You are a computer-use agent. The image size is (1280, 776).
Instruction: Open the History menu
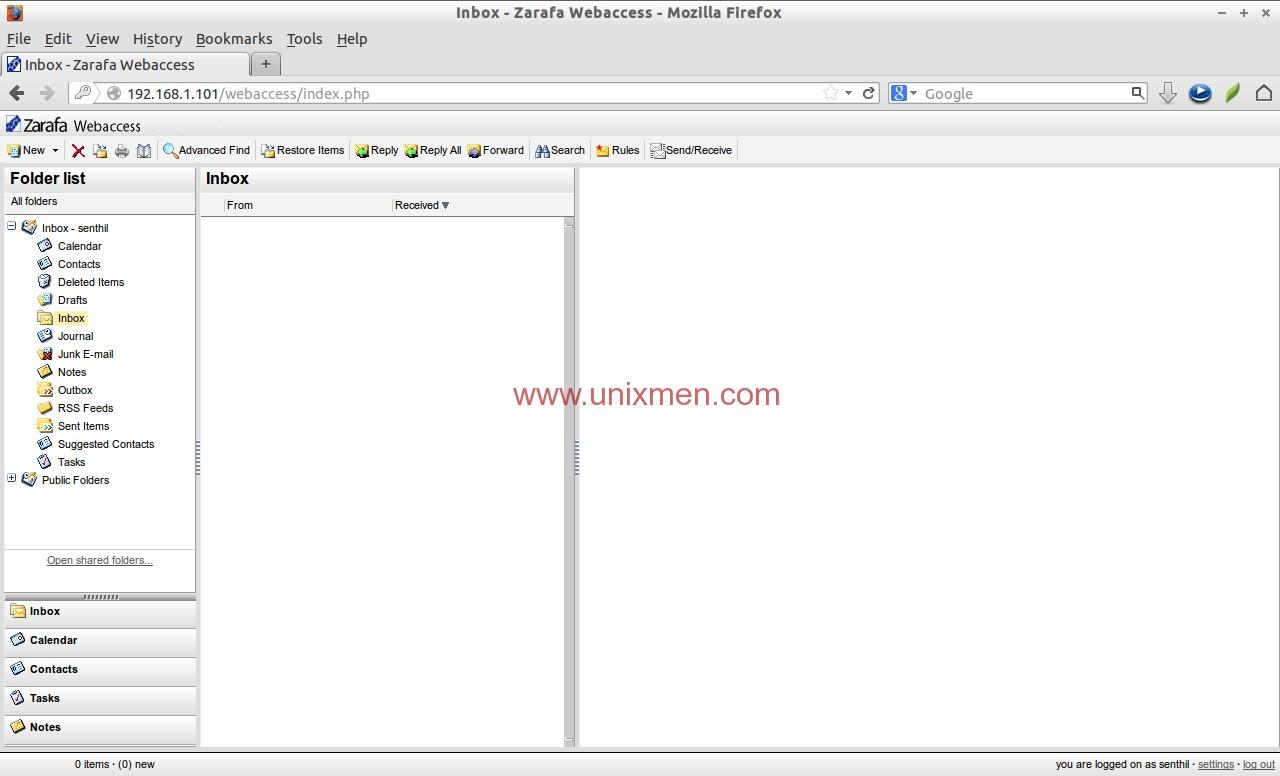click(157, 39)
